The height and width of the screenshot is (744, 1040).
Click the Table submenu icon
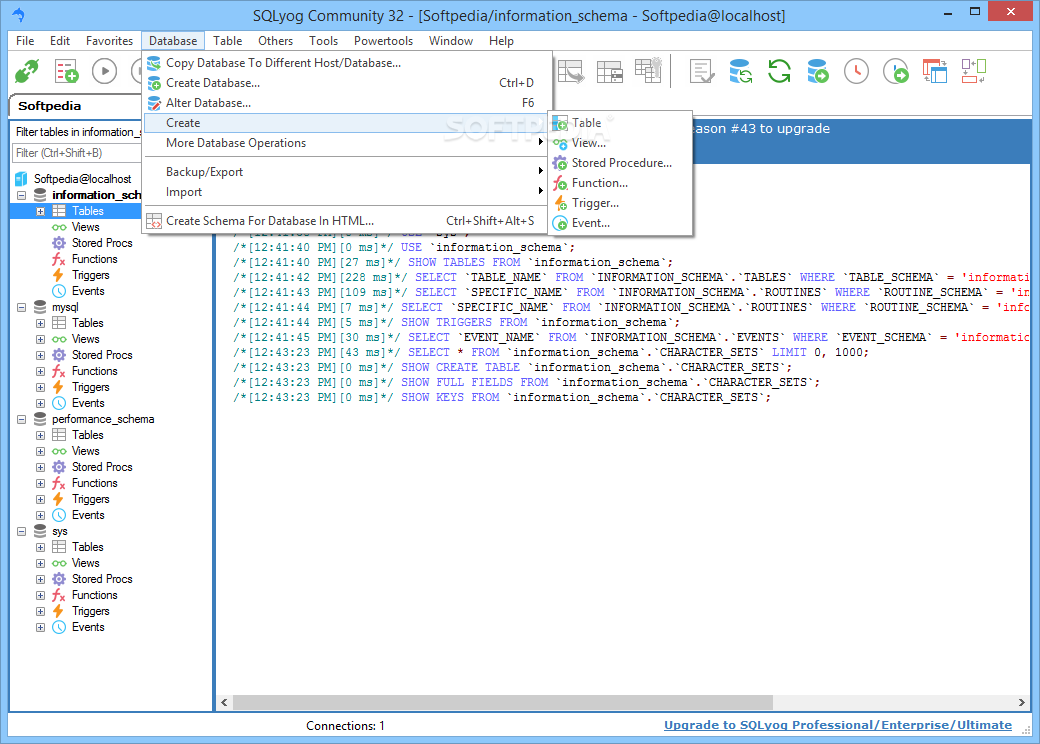tap(560, 123)
